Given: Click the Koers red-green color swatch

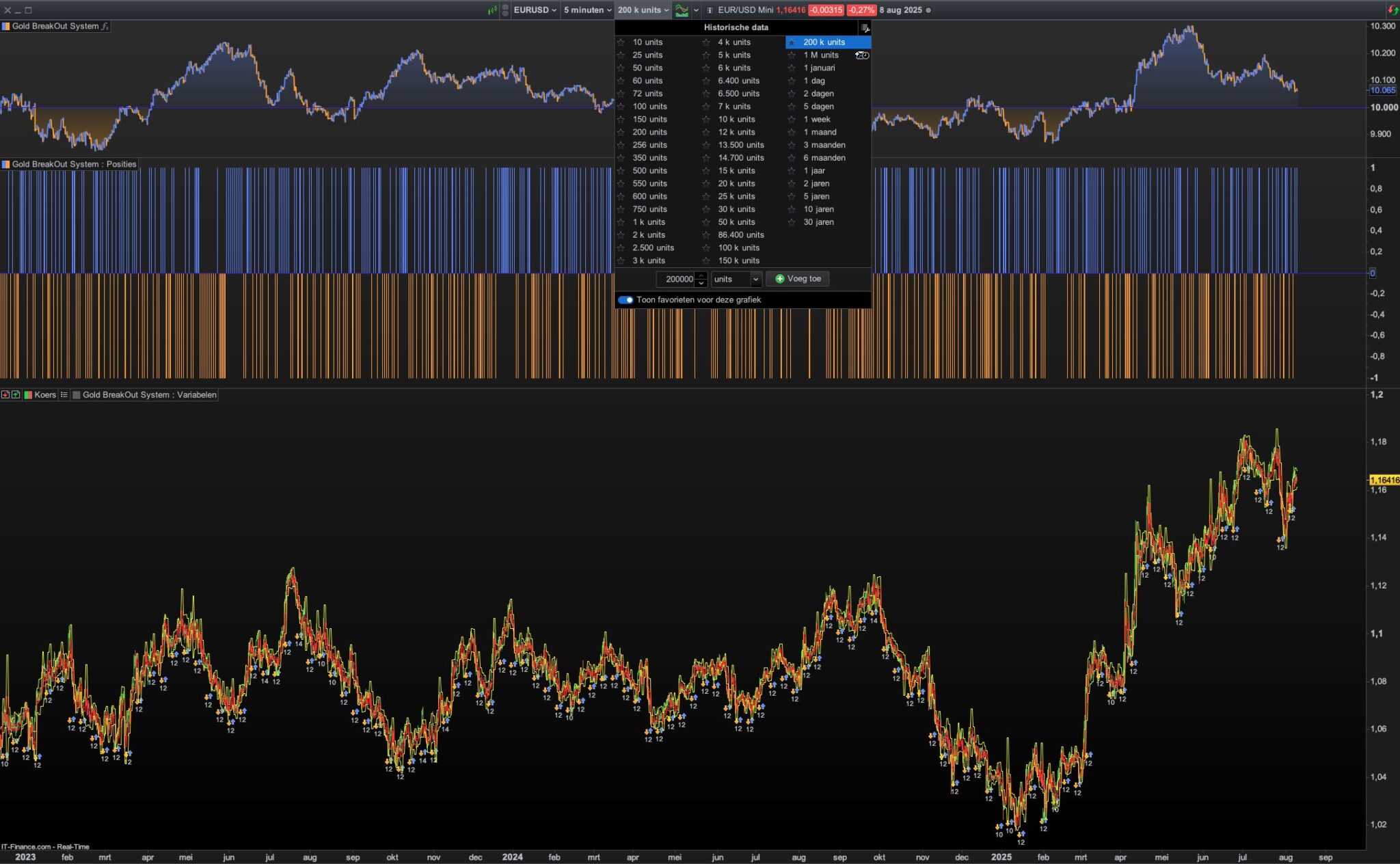Looking at the screenshot, I should click(28, 395).
